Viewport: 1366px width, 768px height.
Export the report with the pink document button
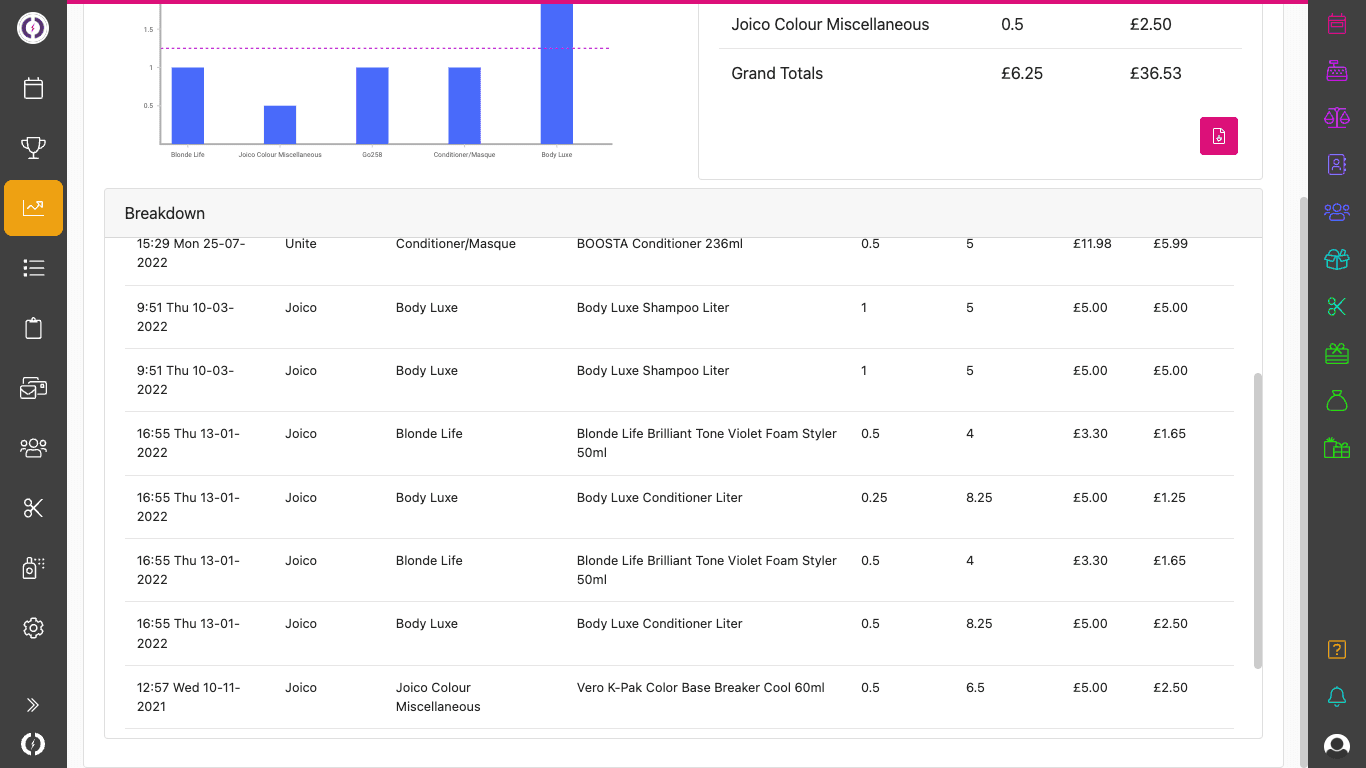1218,136
